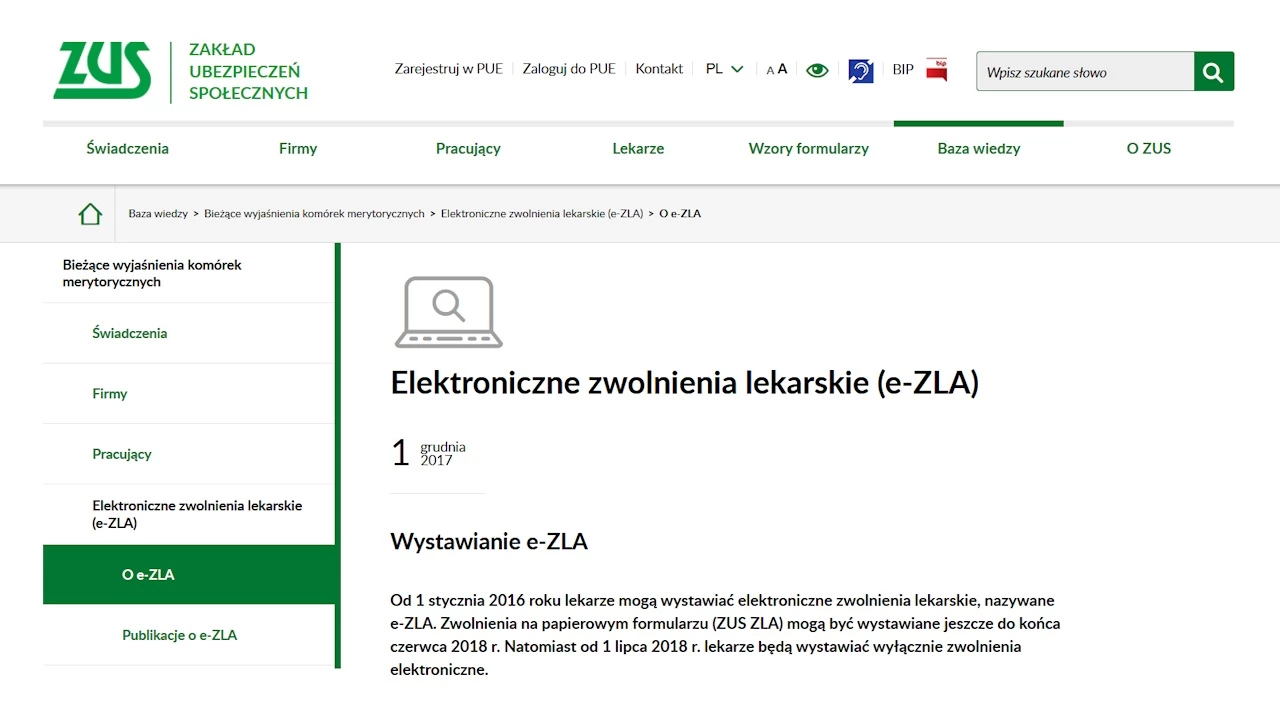Click the laptop with magnifier illustration
This screenshot has width=1280, height=720.
(449, 312)
